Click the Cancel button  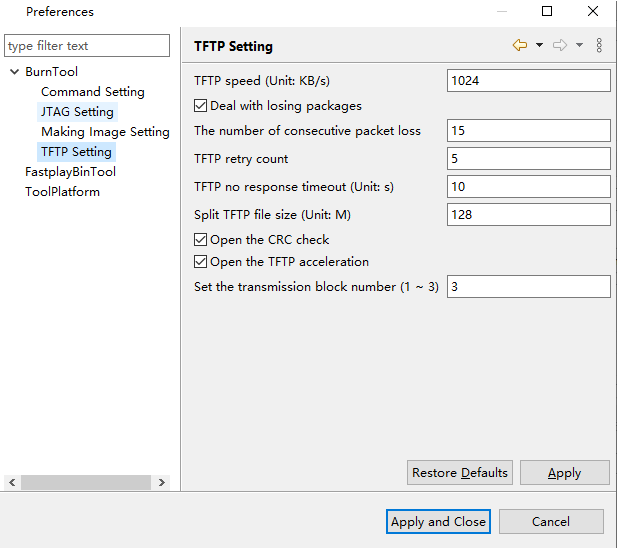551,521
